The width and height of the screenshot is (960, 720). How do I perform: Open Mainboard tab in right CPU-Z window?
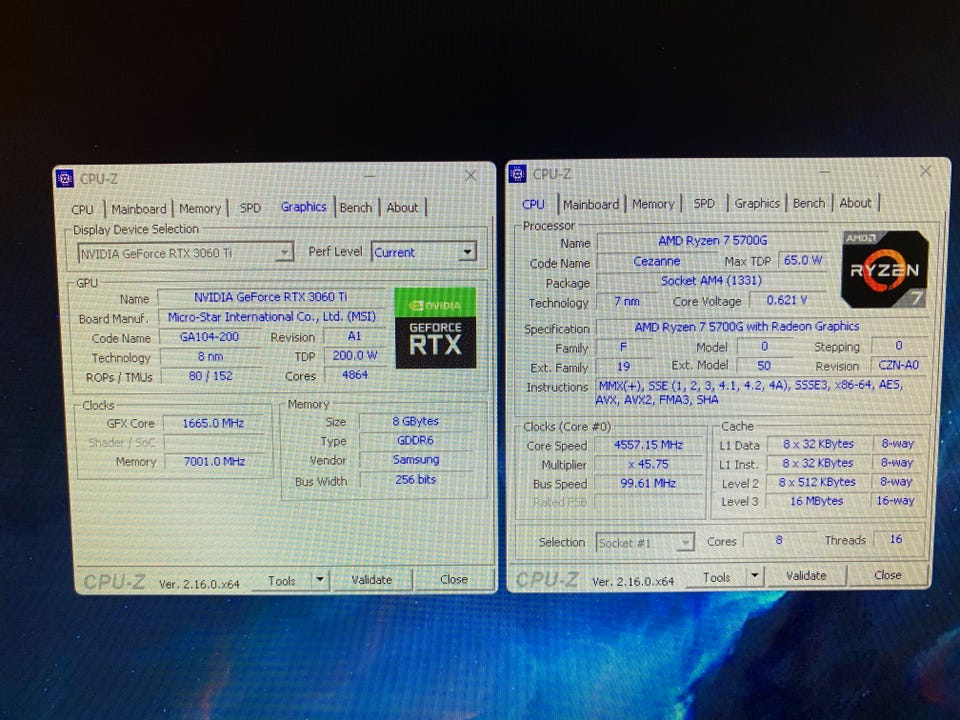click(591, 204)
